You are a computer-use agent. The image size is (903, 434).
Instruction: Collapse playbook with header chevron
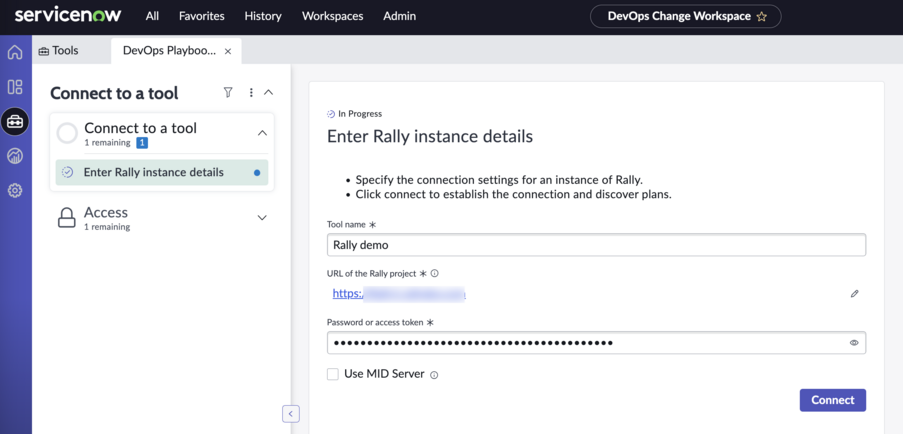[268, 92]
